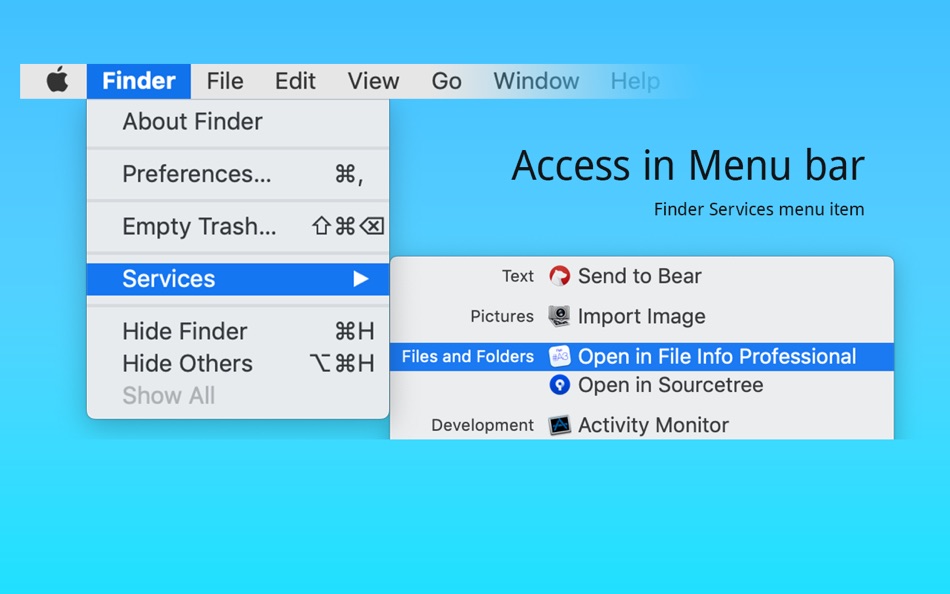The height and width of the screenshot is (594, 950).
Task: Select Preferences… menu item
Action: tap(238, 174)
